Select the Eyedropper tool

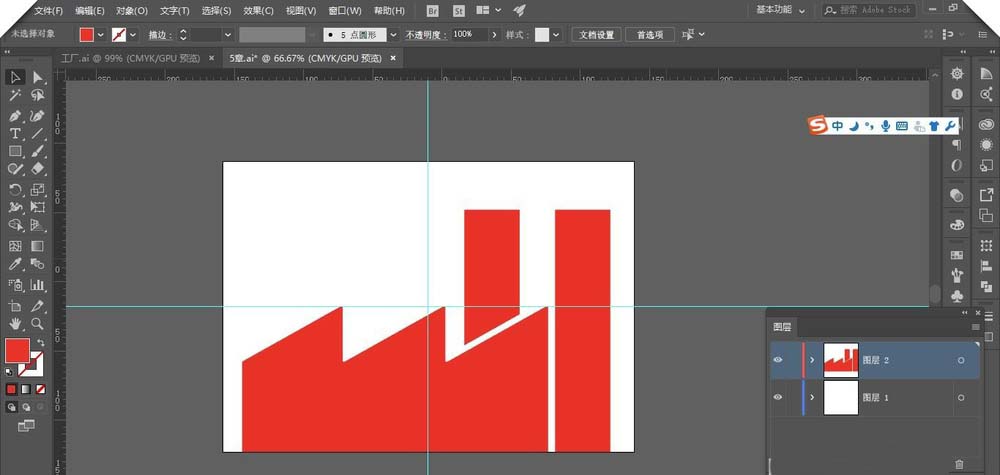[x=15, y=265]
